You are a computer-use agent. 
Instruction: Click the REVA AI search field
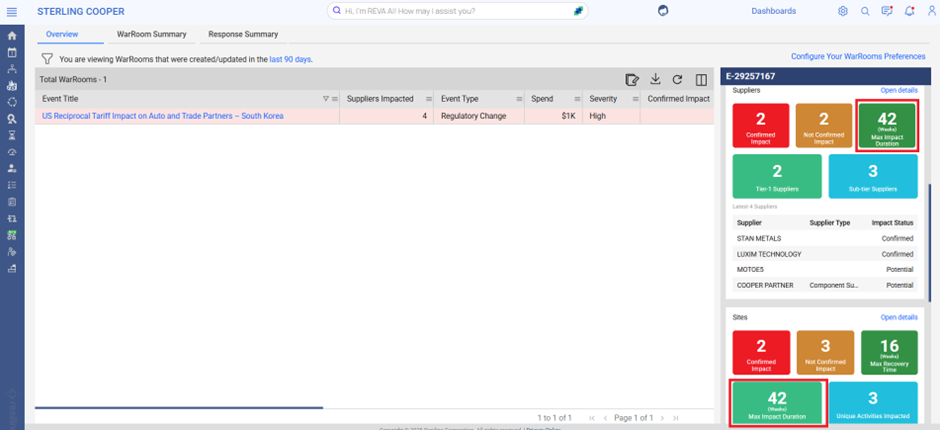(457, 11)
